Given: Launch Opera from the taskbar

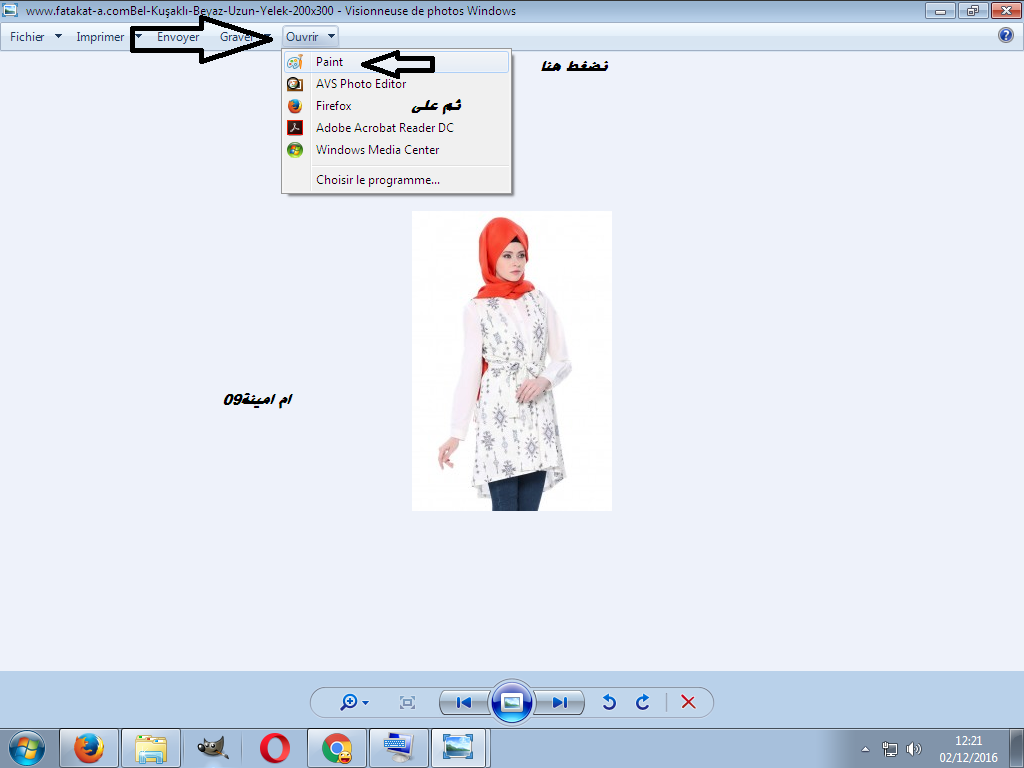Looking at the screenshot, I should tap(275, 747).
